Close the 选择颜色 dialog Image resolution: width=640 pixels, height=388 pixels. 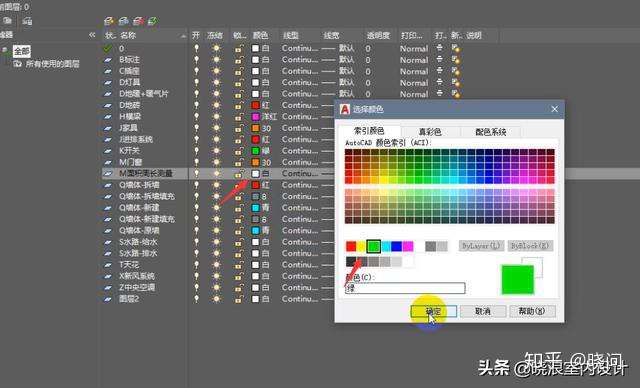pos(554,109)
